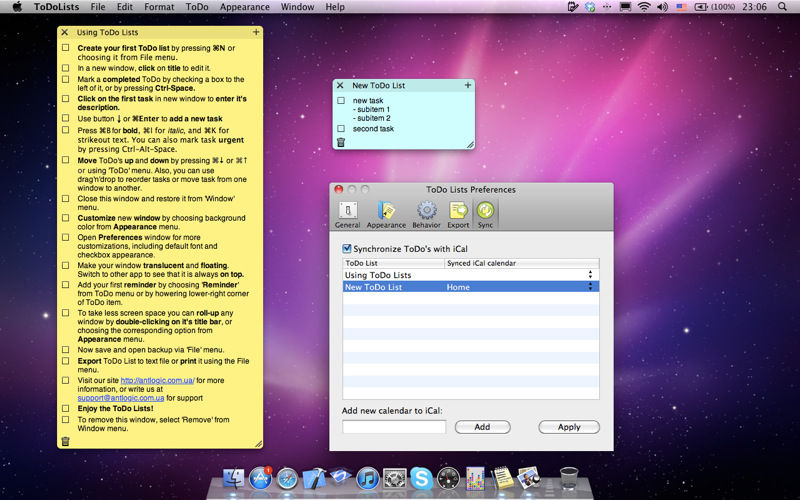Open Finder from the dock

[x=234, y=479]
